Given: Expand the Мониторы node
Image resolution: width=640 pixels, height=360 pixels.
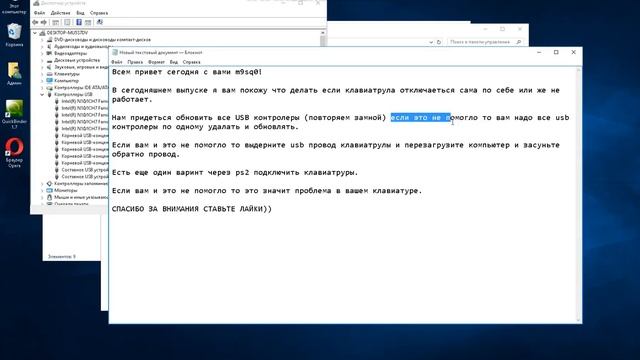Looking at the screenshot, I should [42, 191].
